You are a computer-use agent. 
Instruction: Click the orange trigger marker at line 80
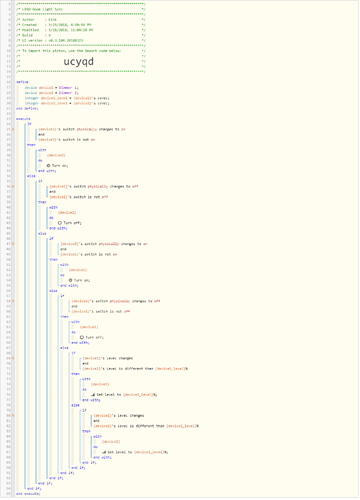[x=13, y=416]
